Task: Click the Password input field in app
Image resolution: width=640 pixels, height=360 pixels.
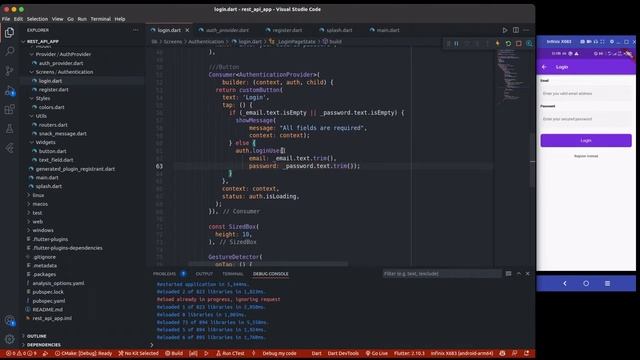Action: 586,119
